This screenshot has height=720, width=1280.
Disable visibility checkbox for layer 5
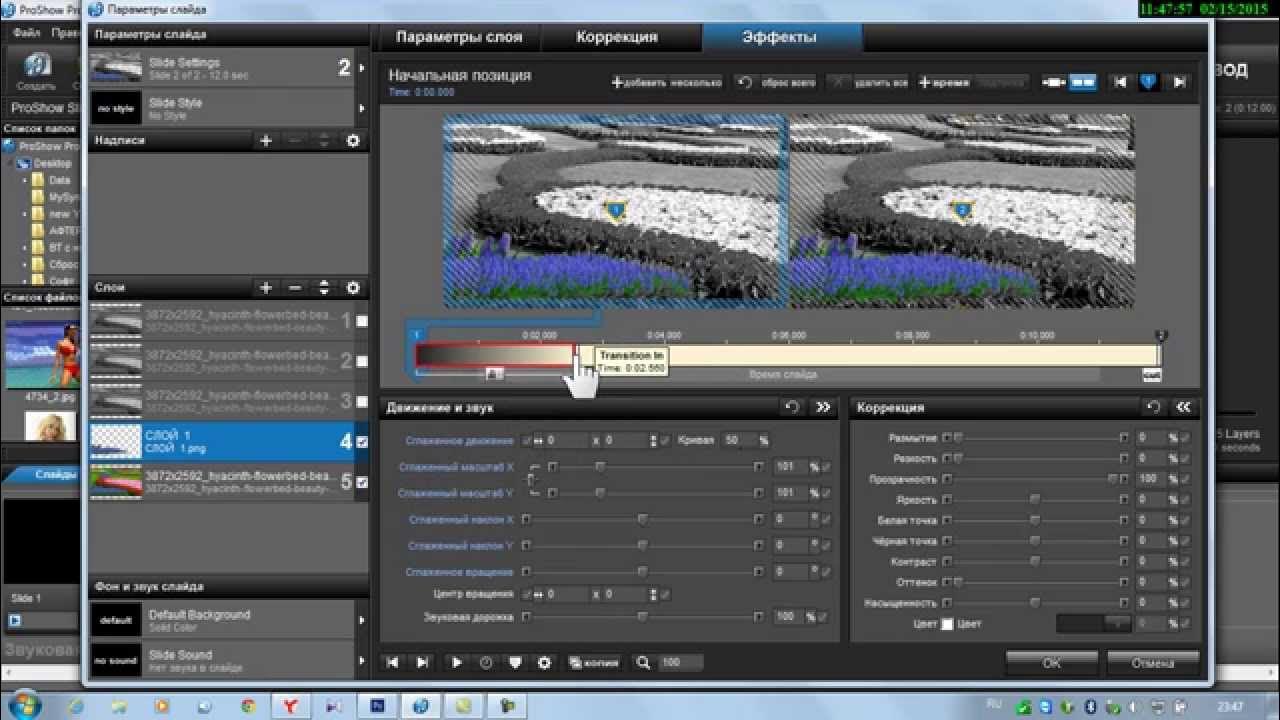[x=362, y=481]
